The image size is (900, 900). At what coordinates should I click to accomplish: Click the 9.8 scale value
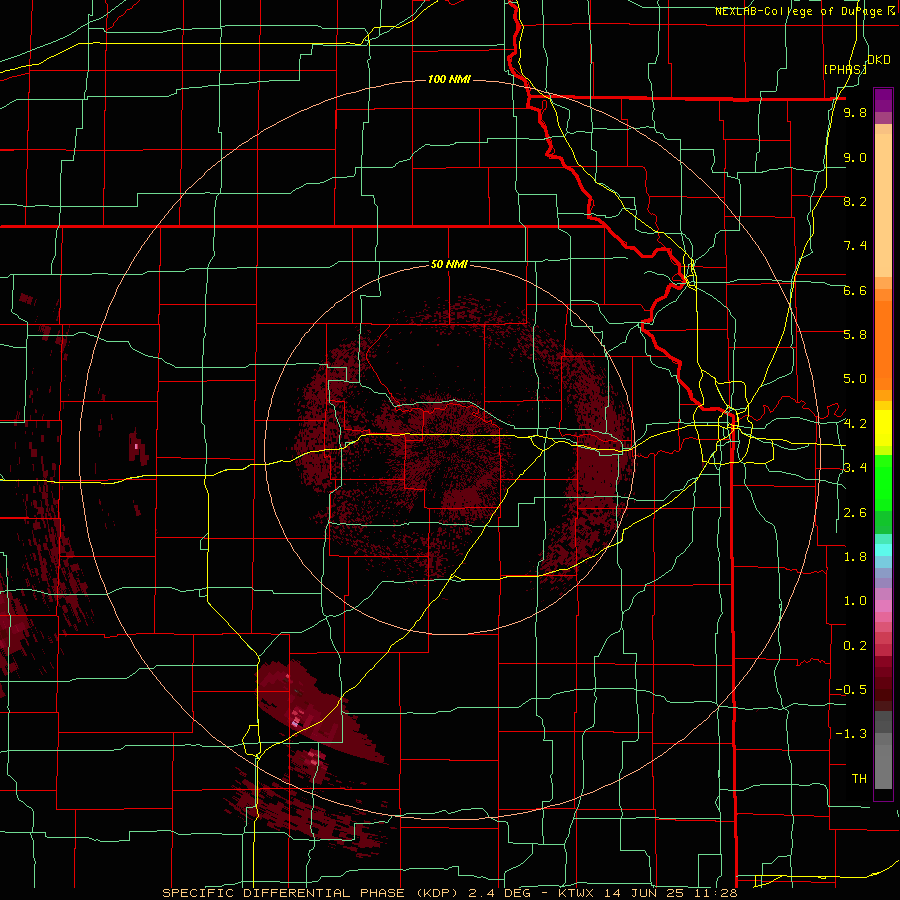coord(855,113)
